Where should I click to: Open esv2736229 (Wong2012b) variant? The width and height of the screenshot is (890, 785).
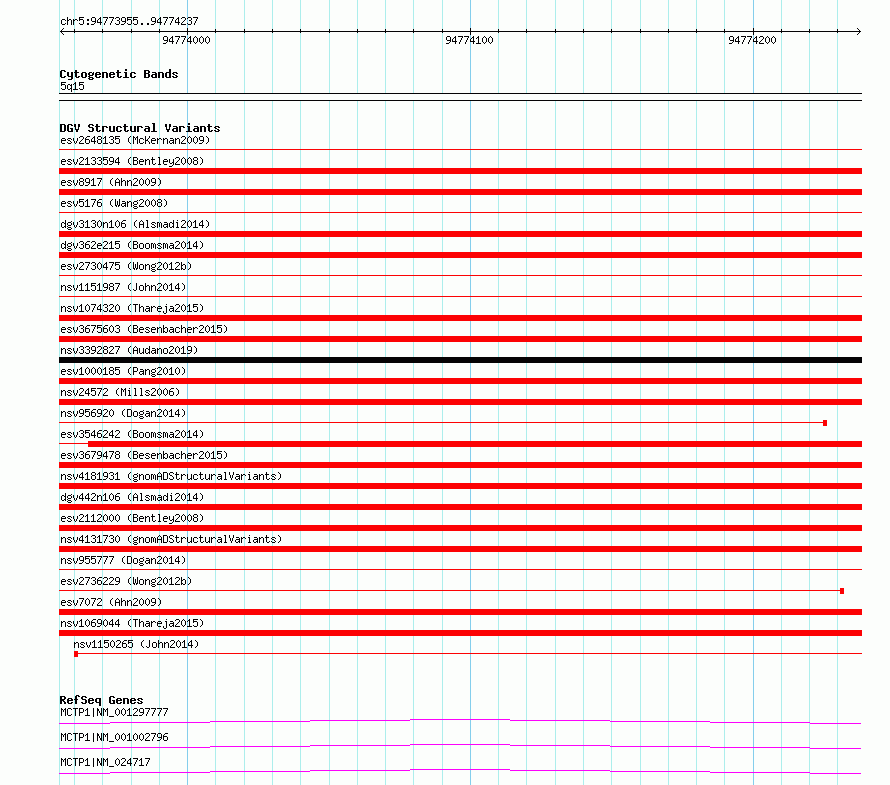(x=126, y=581)
